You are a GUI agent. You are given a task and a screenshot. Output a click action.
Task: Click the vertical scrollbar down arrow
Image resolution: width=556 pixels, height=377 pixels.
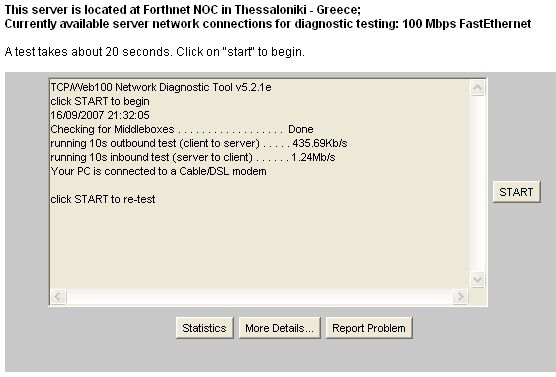tap(477, 279)
